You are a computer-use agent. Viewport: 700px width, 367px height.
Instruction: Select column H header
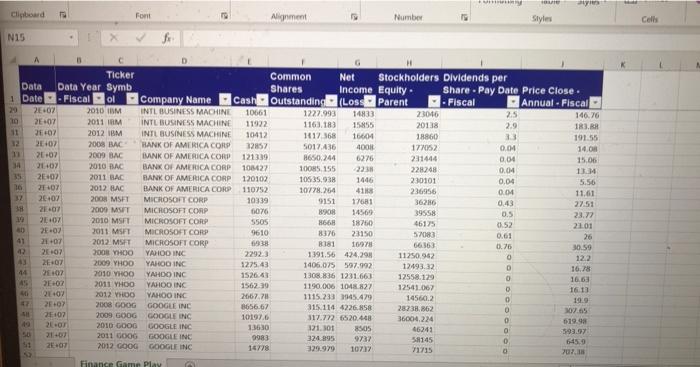click(408, 63)
